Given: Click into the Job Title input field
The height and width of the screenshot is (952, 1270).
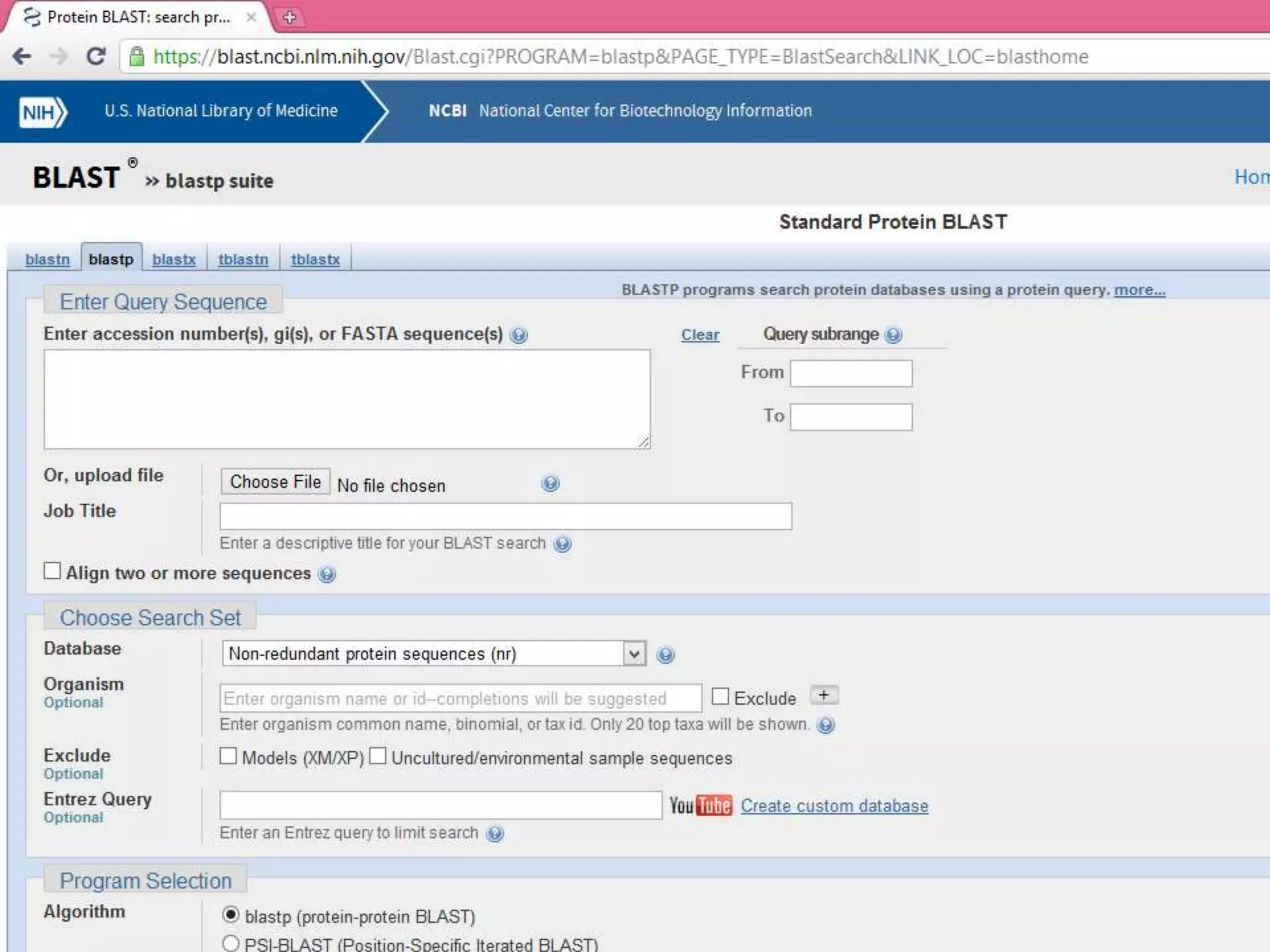Looking at the screenshot, I should pyautogui.click(x=505, y=516).
